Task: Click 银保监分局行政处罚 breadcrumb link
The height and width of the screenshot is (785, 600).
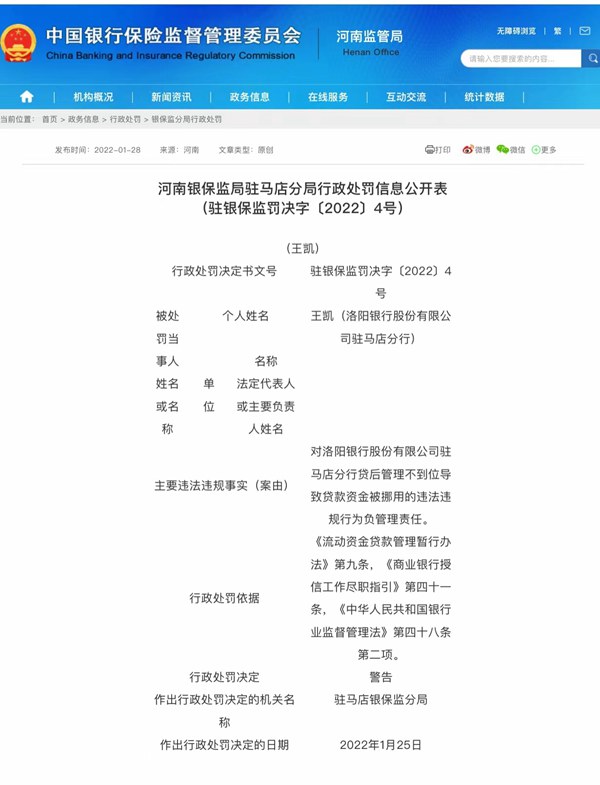Action: tap(186, 119)
